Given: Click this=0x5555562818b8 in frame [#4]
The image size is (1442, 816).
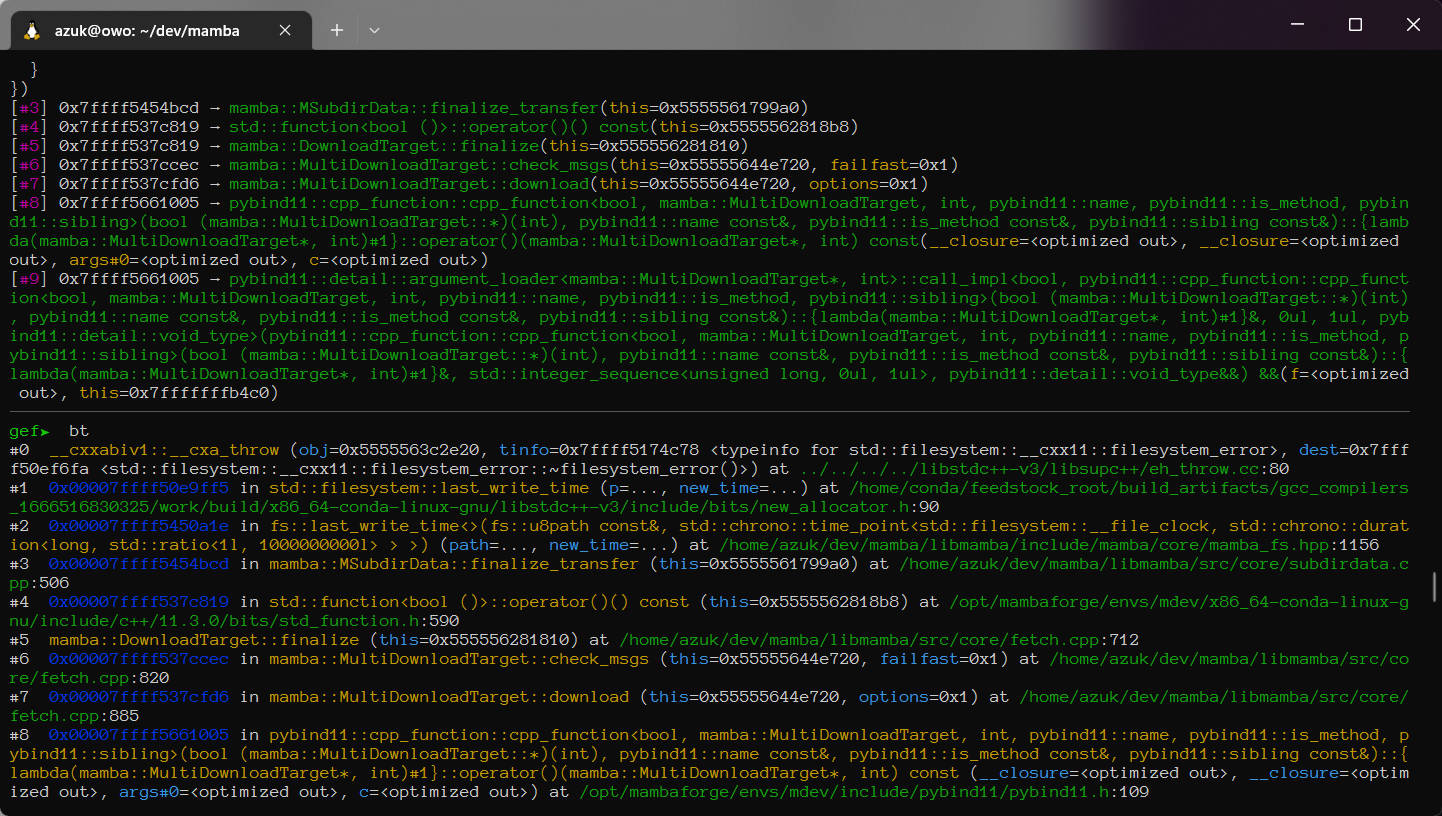Looking at the screenshot, I should [x=754, y=127].
